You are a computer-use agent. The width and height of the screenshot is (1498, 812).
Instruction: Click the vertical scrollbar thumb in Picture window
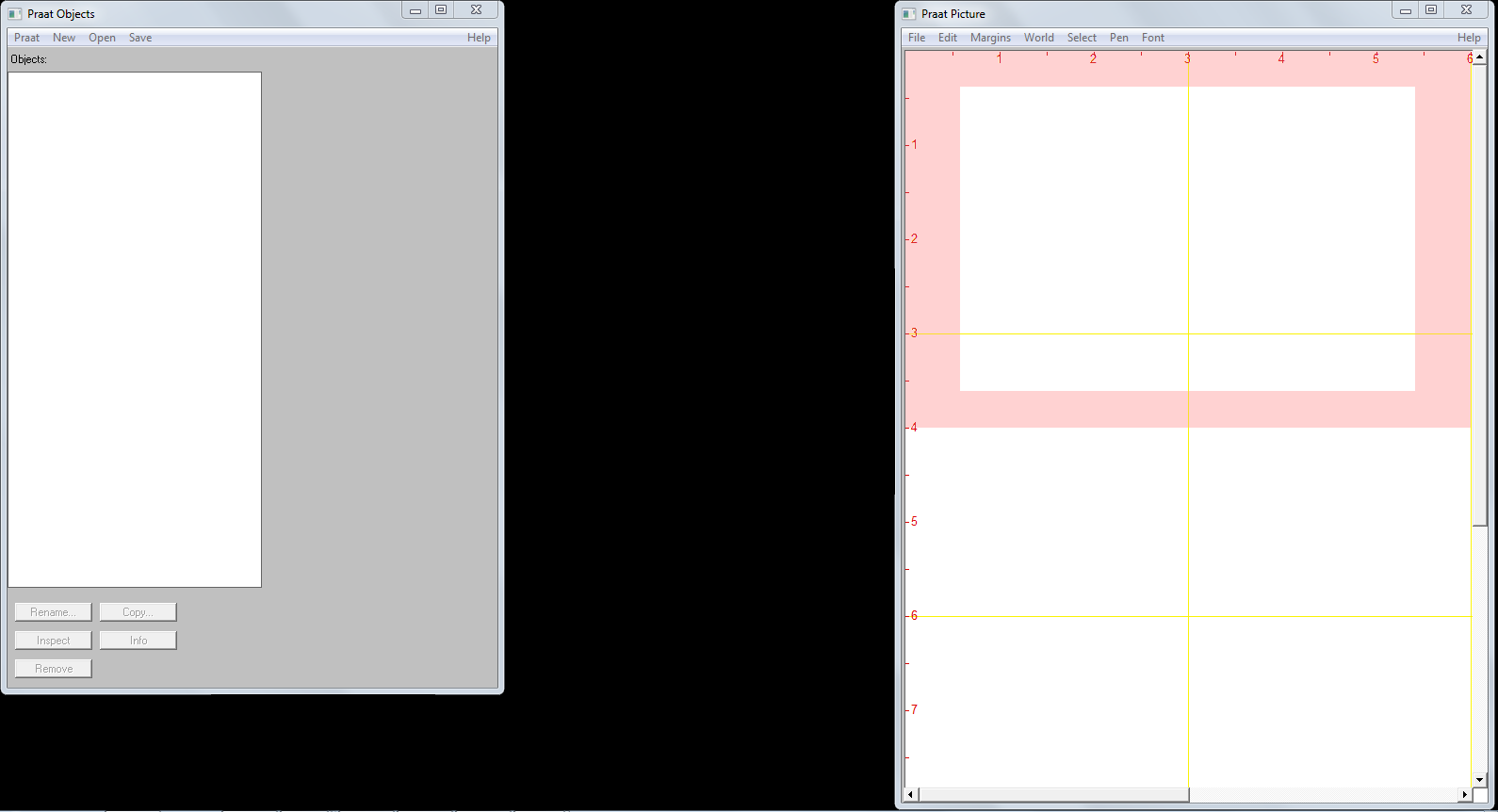click(1480, 296)
